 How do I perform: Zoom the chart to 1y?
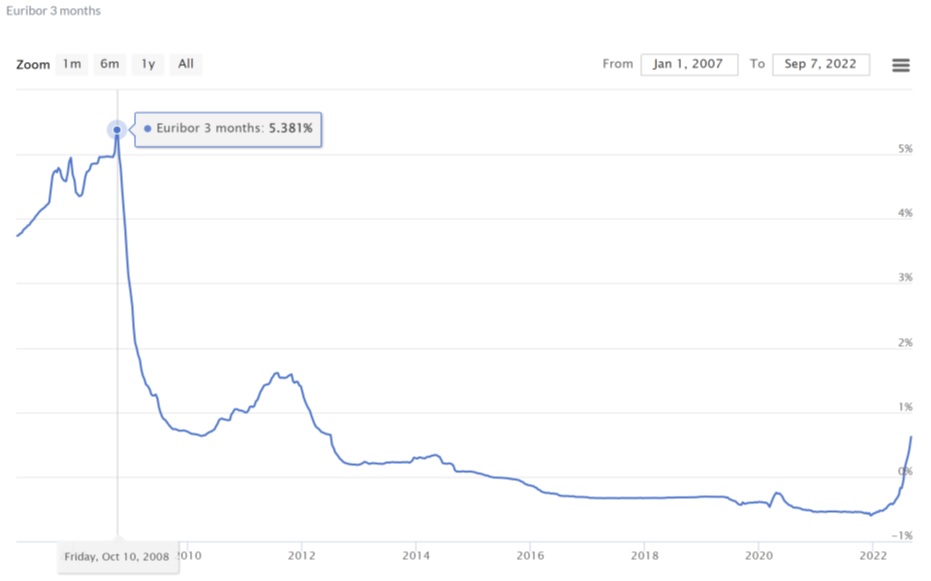pos(148,64)
